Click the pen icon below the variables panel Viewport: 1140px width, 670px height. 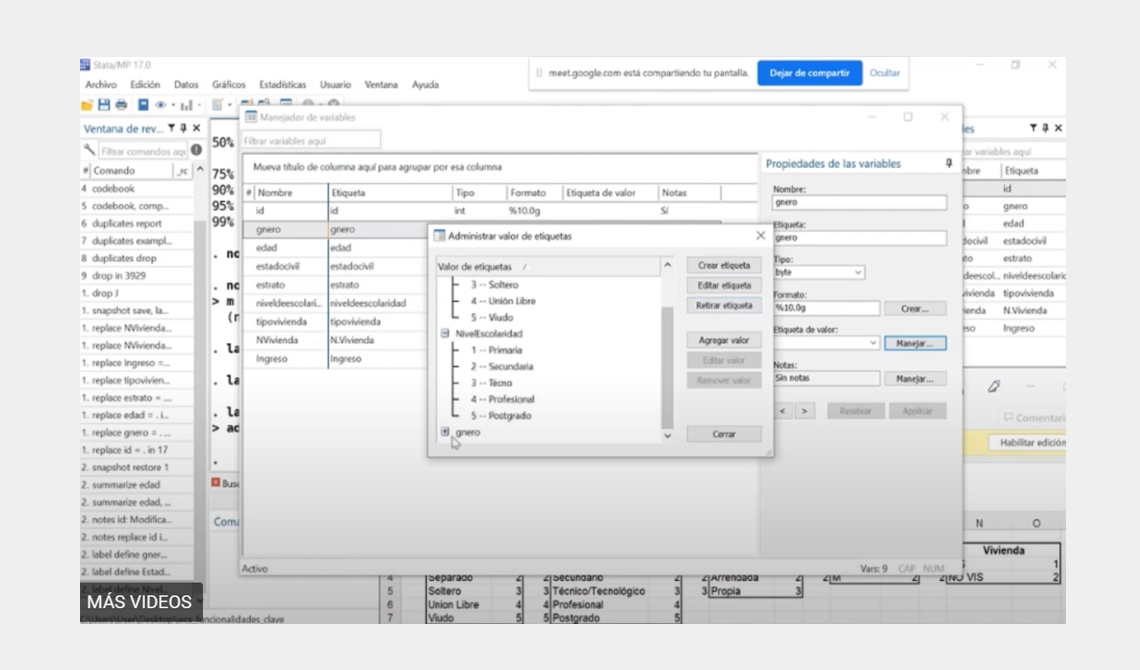tap(994, 387)
